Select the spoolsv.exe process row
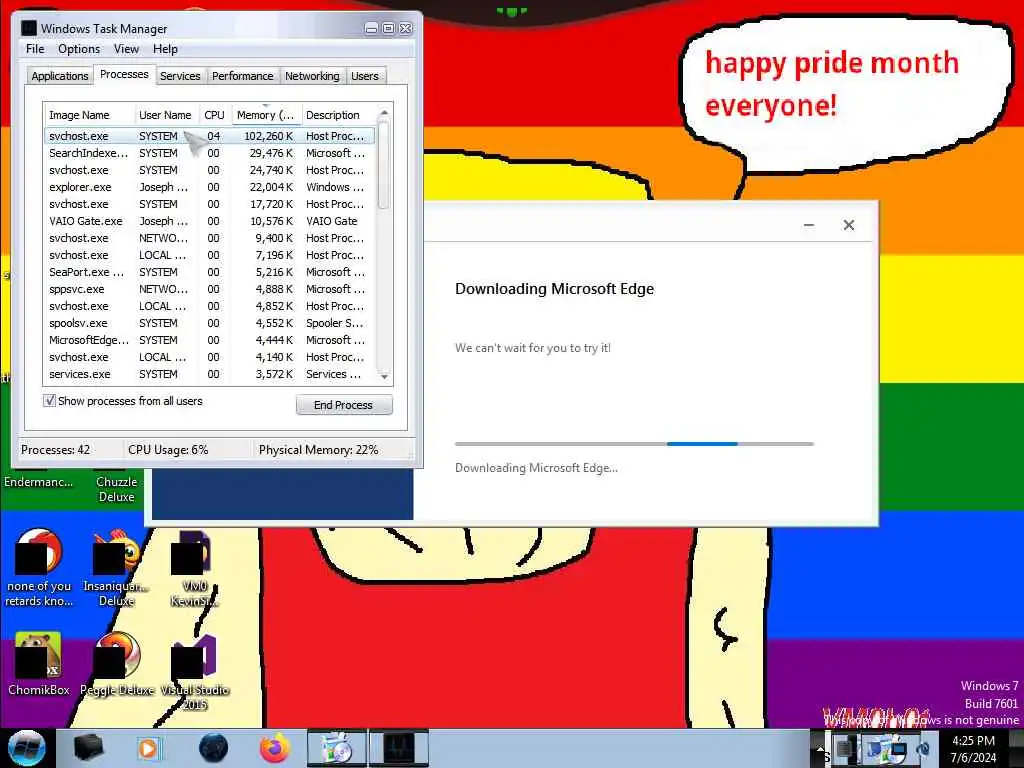 209,323
